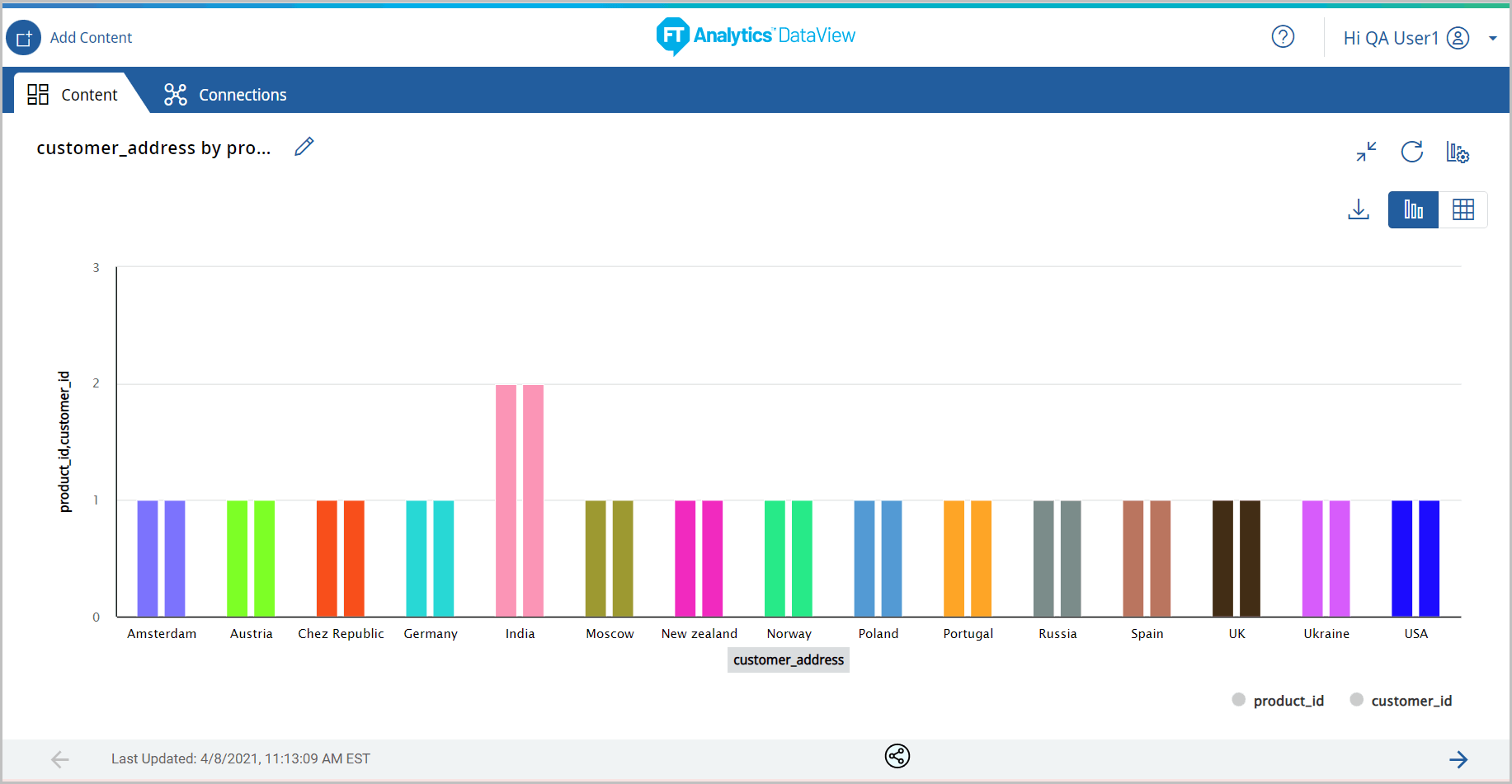Navigate forward using the right arrow
This screenshot has height=784, width=1512.
(x=1458, y=758)
